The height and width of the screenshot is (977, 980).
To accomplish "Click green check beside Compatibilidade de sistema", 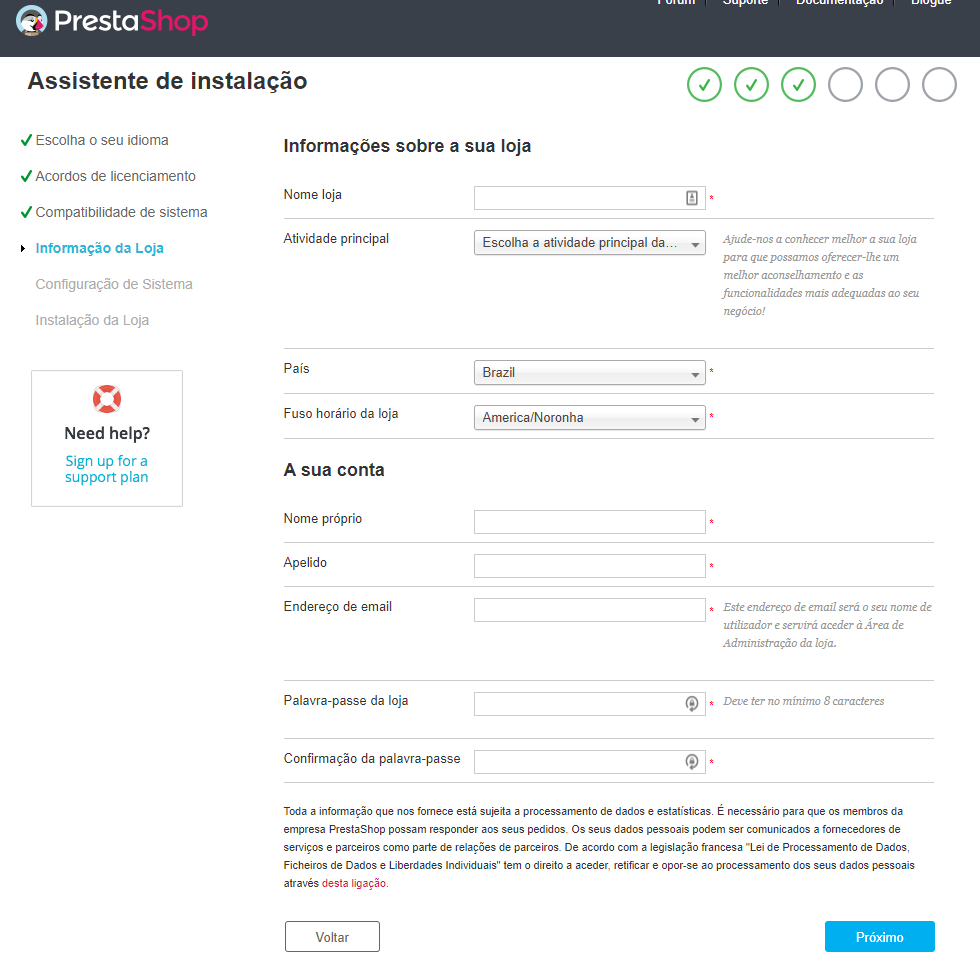I will (24, 212).
